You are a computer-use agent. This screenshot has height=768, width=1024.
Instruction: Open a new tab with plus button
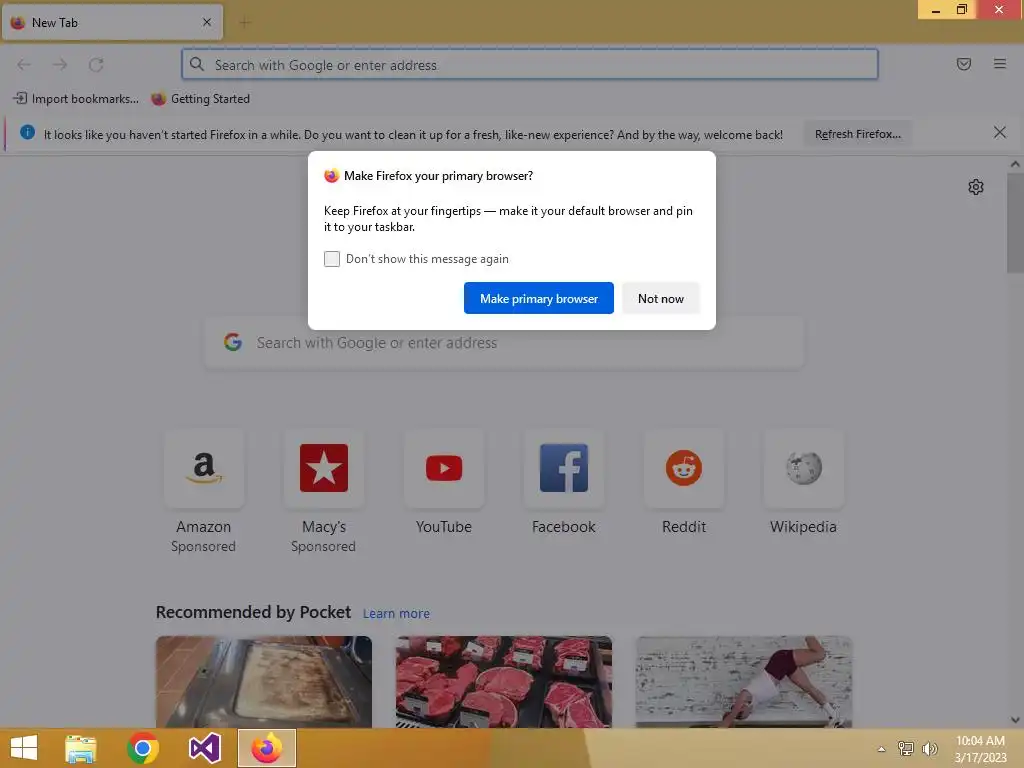(x=244, y=23)
